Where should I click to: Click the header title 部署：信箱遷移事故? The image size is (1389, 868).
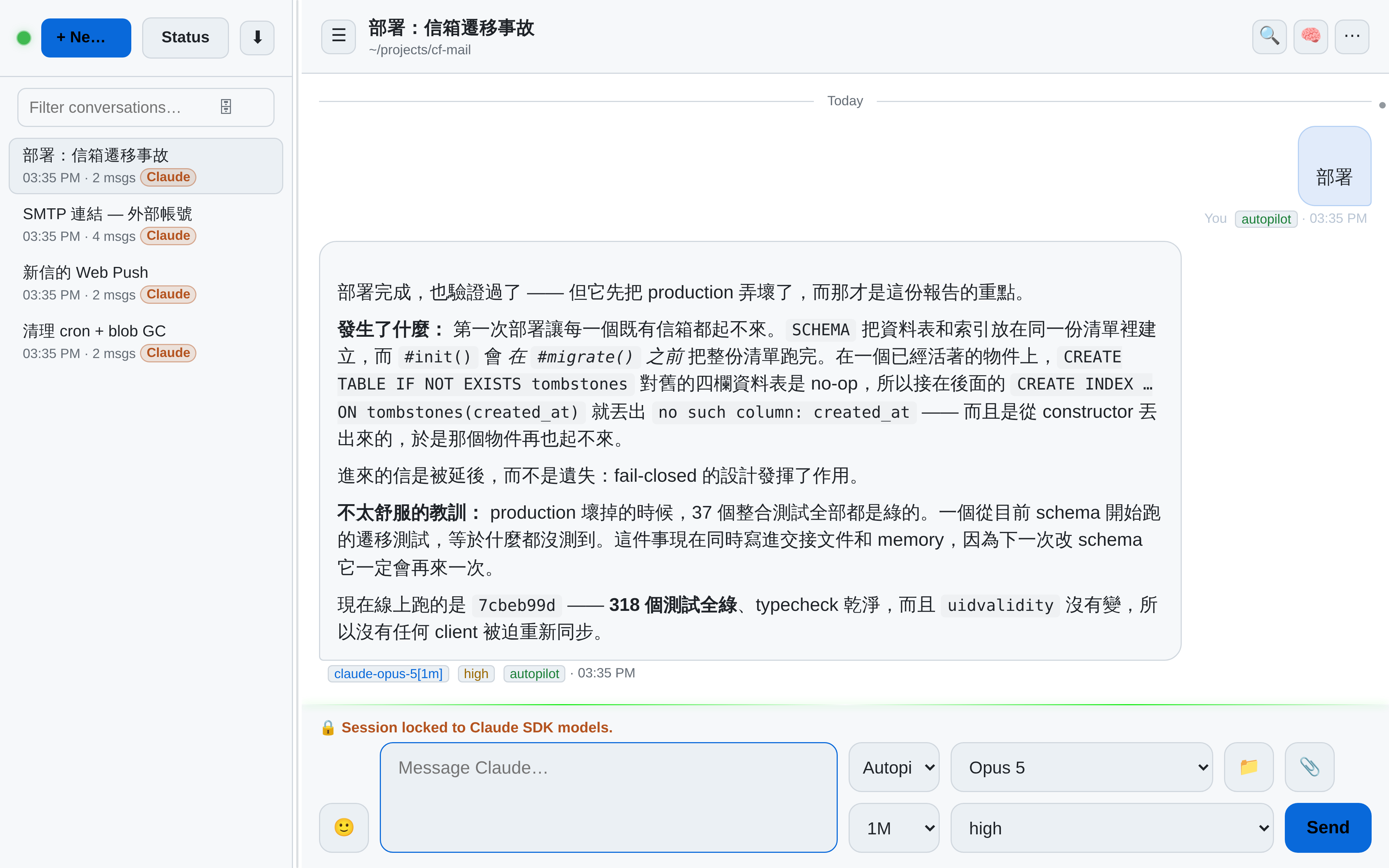(451, 27)
